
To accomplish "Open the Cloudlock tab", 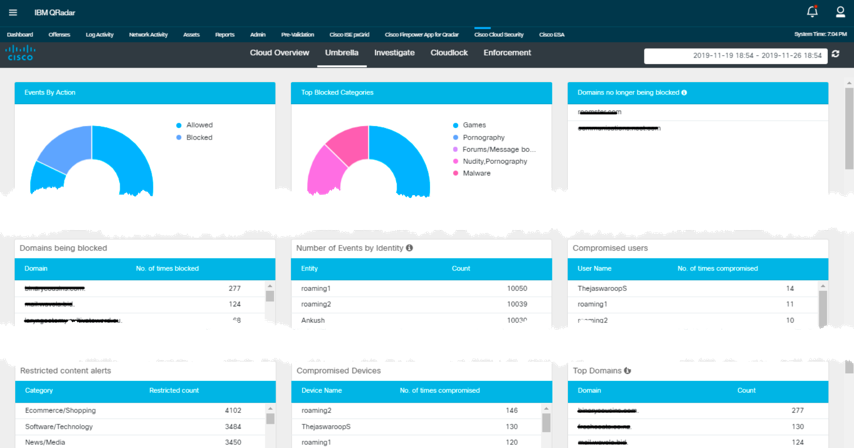I will pyautogui.click(x=449, y=53).
